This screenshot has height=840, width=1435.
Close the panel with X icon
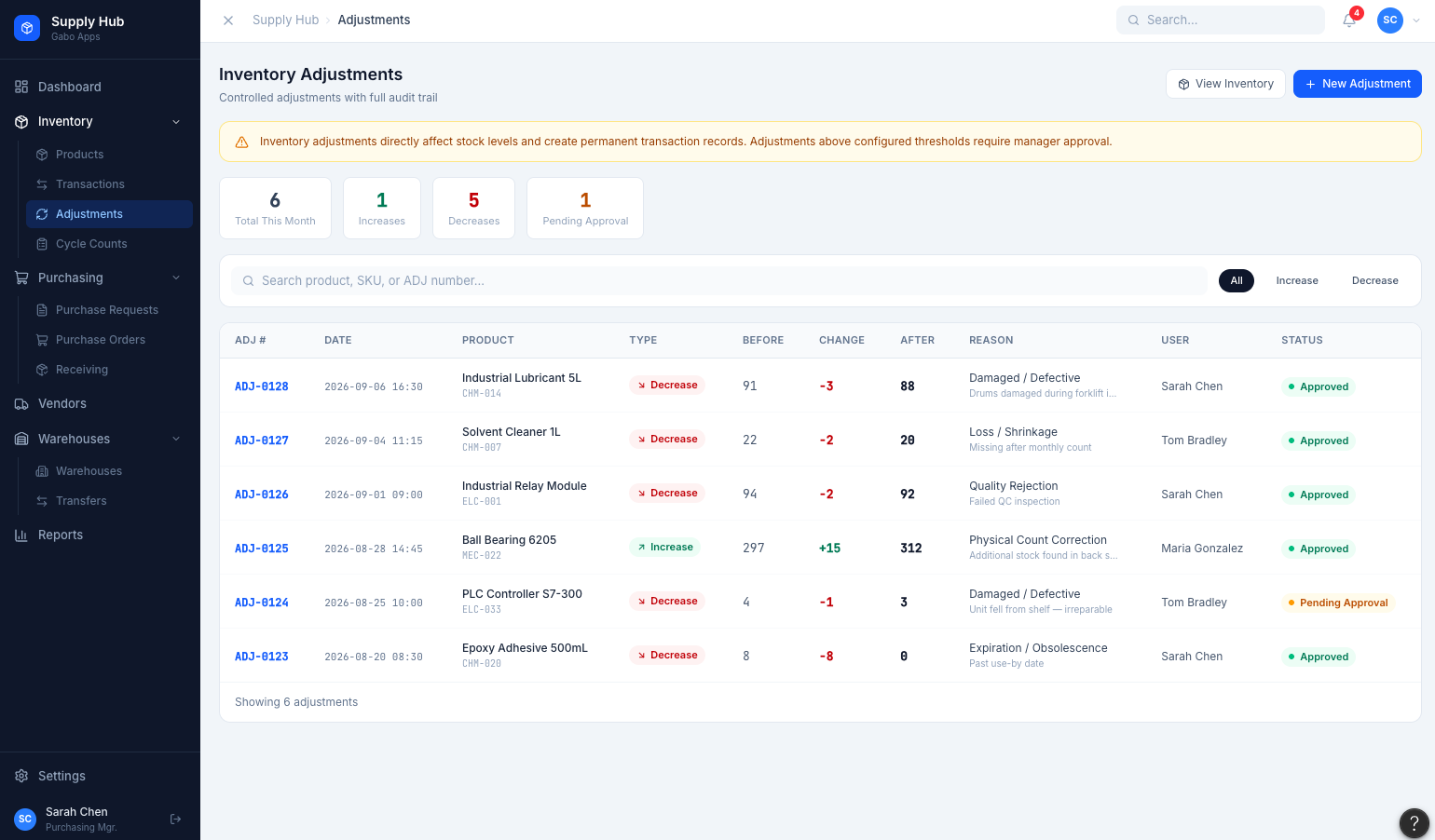click(x=228, y=20)
